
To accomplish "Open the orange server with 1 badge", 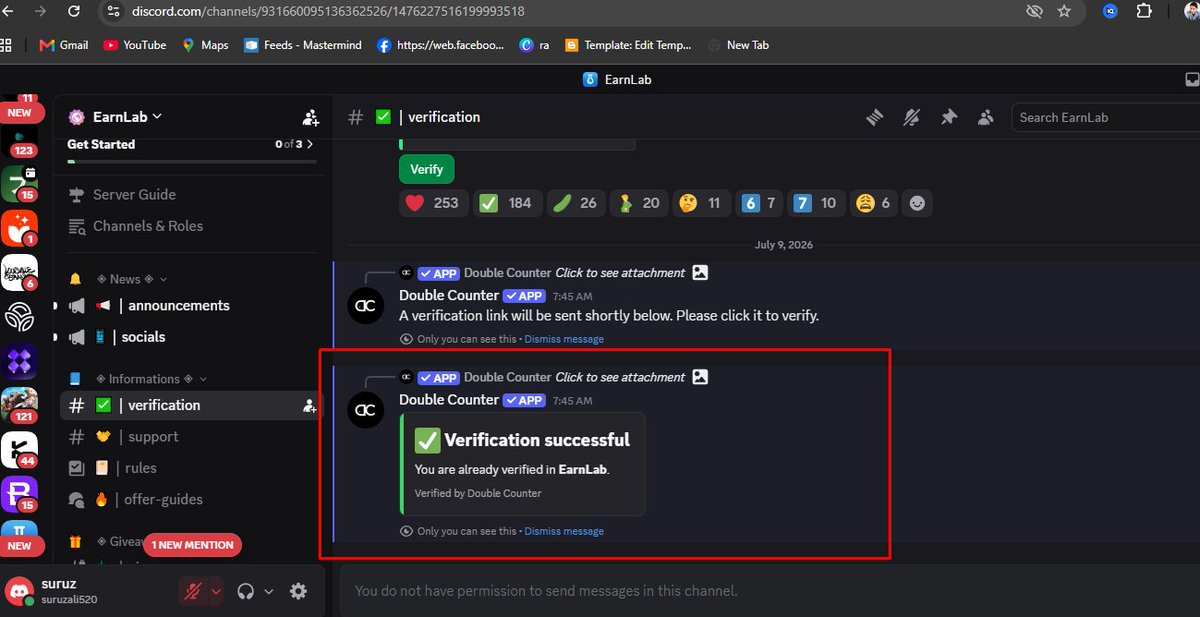I will click(20, 227).
